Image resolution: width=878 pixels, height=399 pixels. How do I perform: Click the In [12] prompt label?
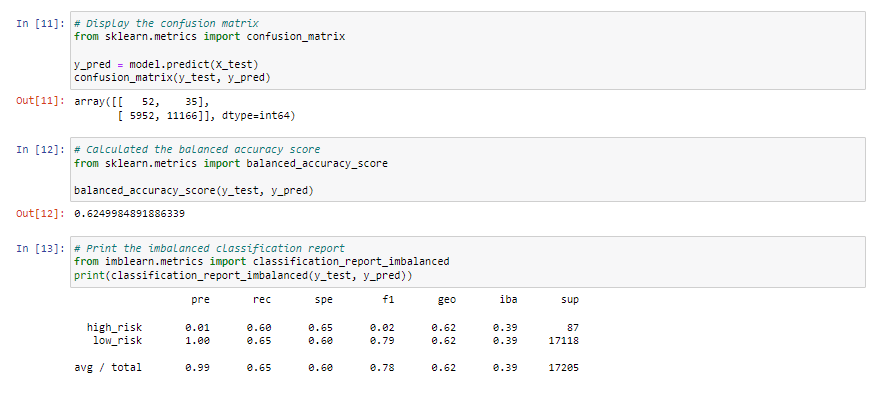40,149
